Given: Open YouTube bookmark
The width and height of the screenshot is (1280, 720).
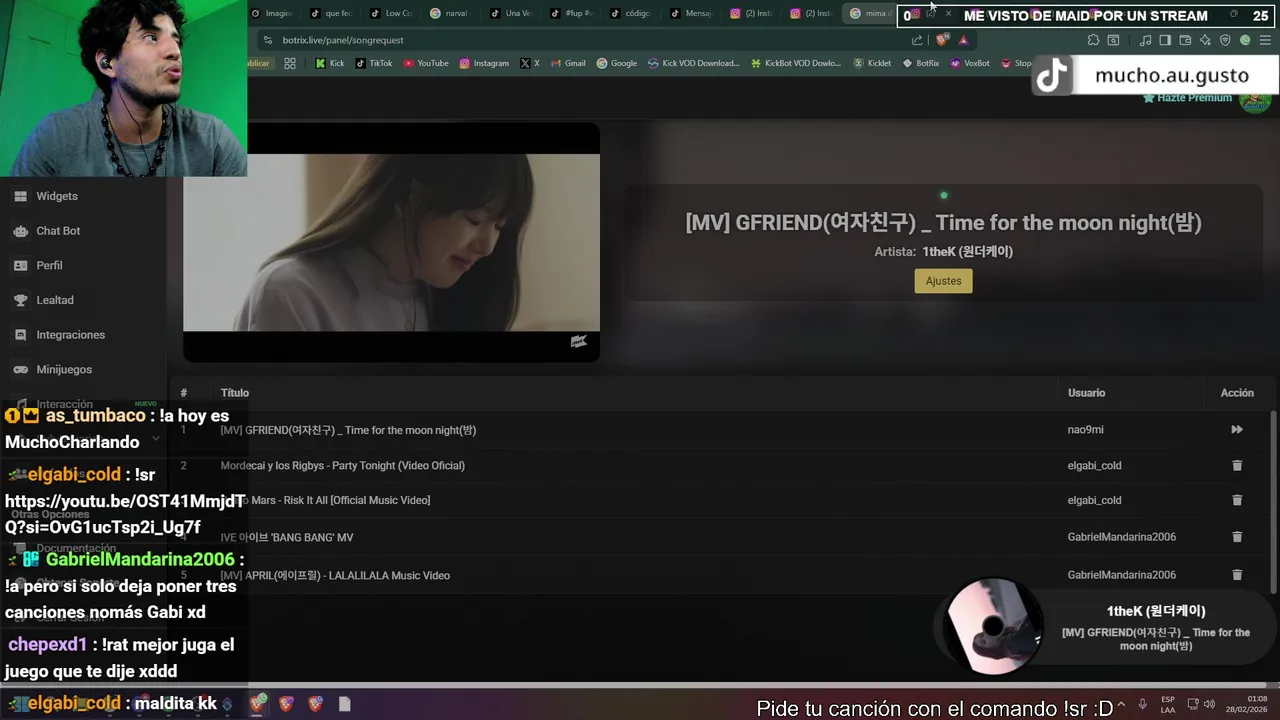Looking at the screenshot, I should (x=426, y=63).
